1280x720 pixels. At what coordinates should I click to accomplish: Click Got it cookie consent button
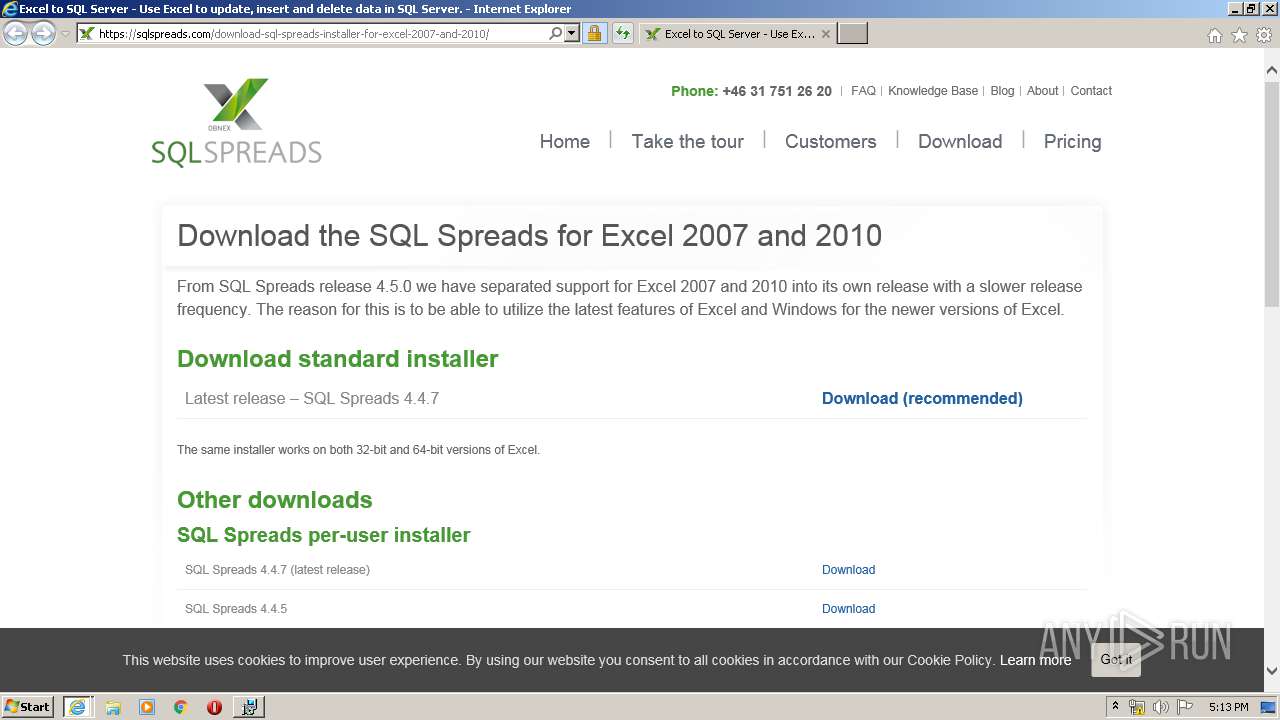point(1116,659)
